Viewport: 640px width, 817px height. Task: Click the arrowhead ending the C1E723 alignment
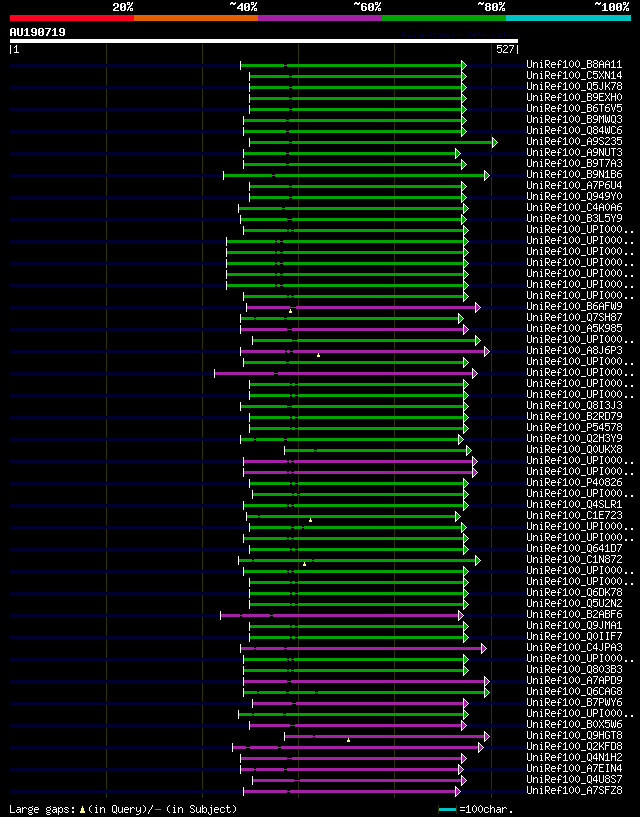pyautogui.click(x=458, y=516)
